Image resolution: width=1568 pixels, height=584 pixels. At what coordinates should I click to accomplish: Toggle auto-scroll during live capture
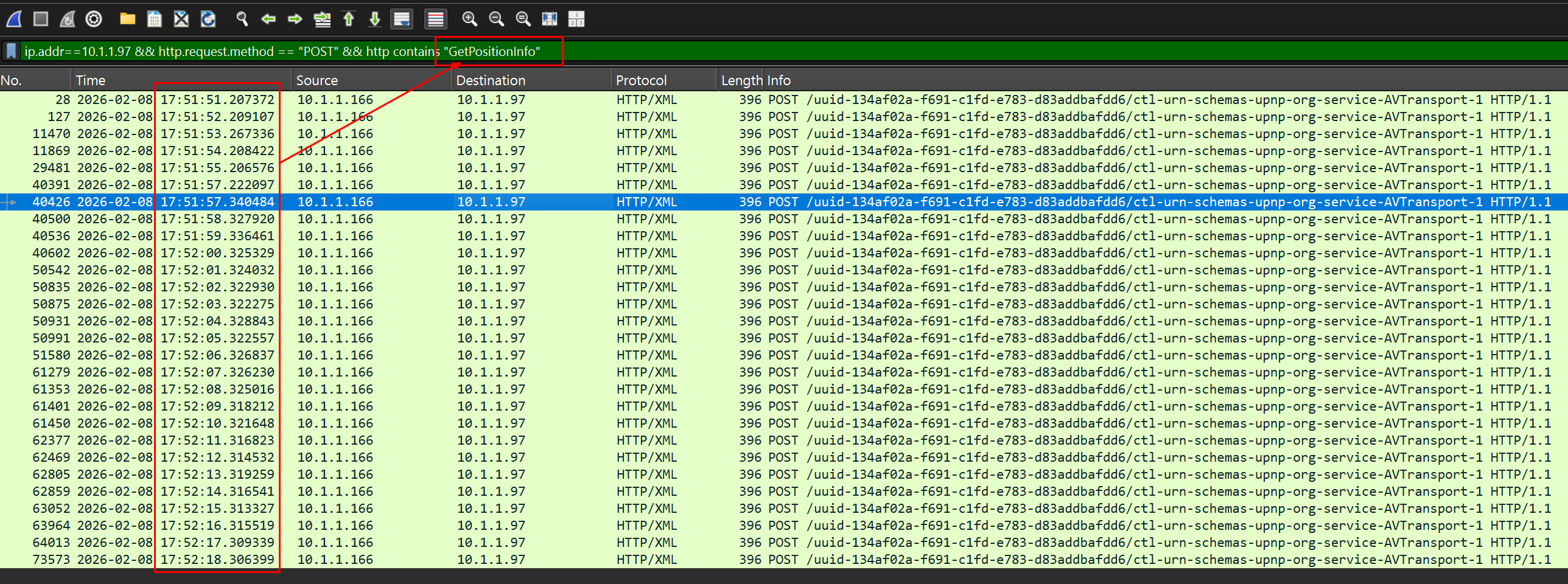tap(402, 19)
